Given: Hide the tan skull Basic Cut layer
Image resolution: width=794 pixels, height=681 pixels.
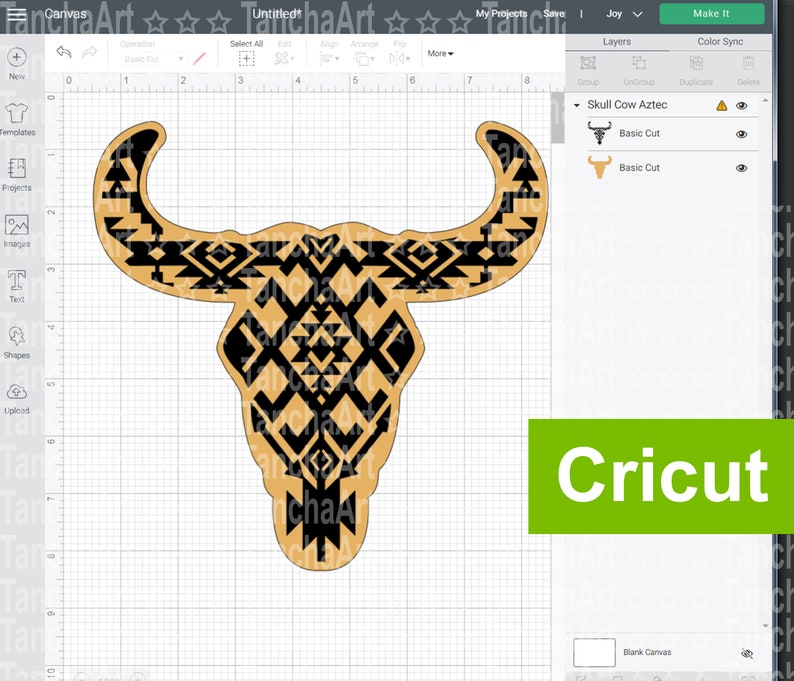Looking at the screenshot, I should 742,168.
